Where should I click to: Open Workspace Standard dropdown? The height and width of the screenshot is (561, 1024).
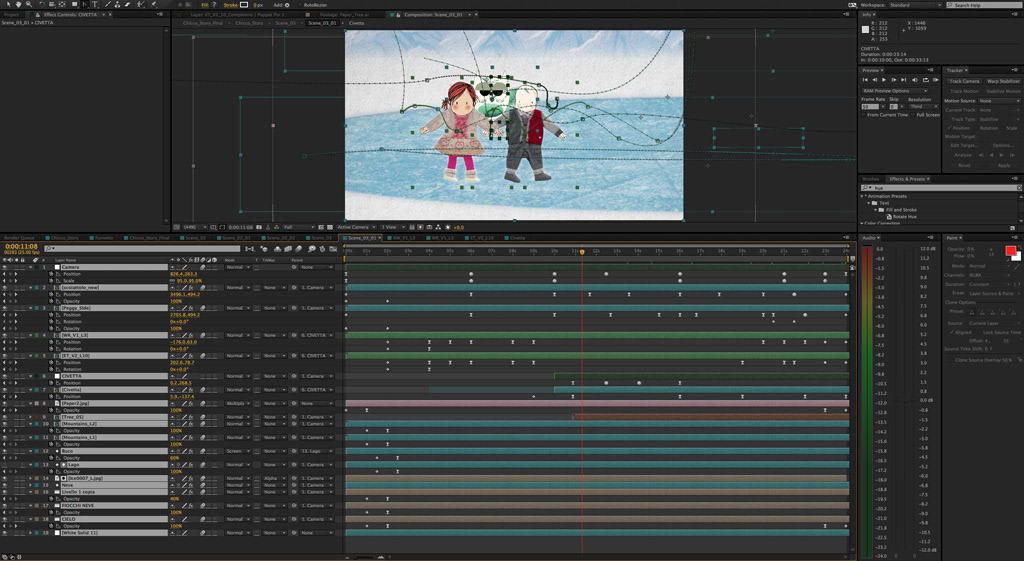pos(915,5)
